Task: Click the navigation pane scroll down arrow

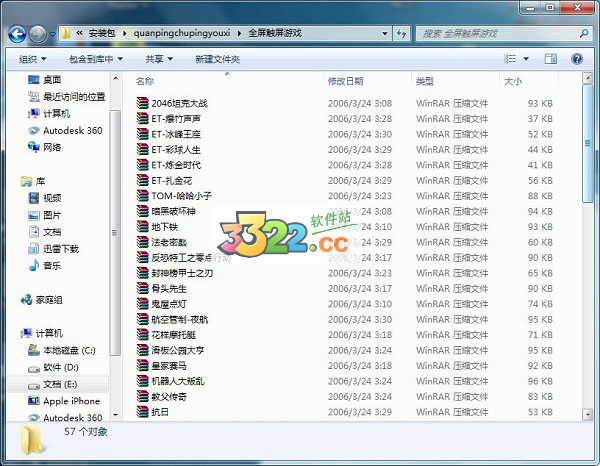Action: (x=116, y=415)
